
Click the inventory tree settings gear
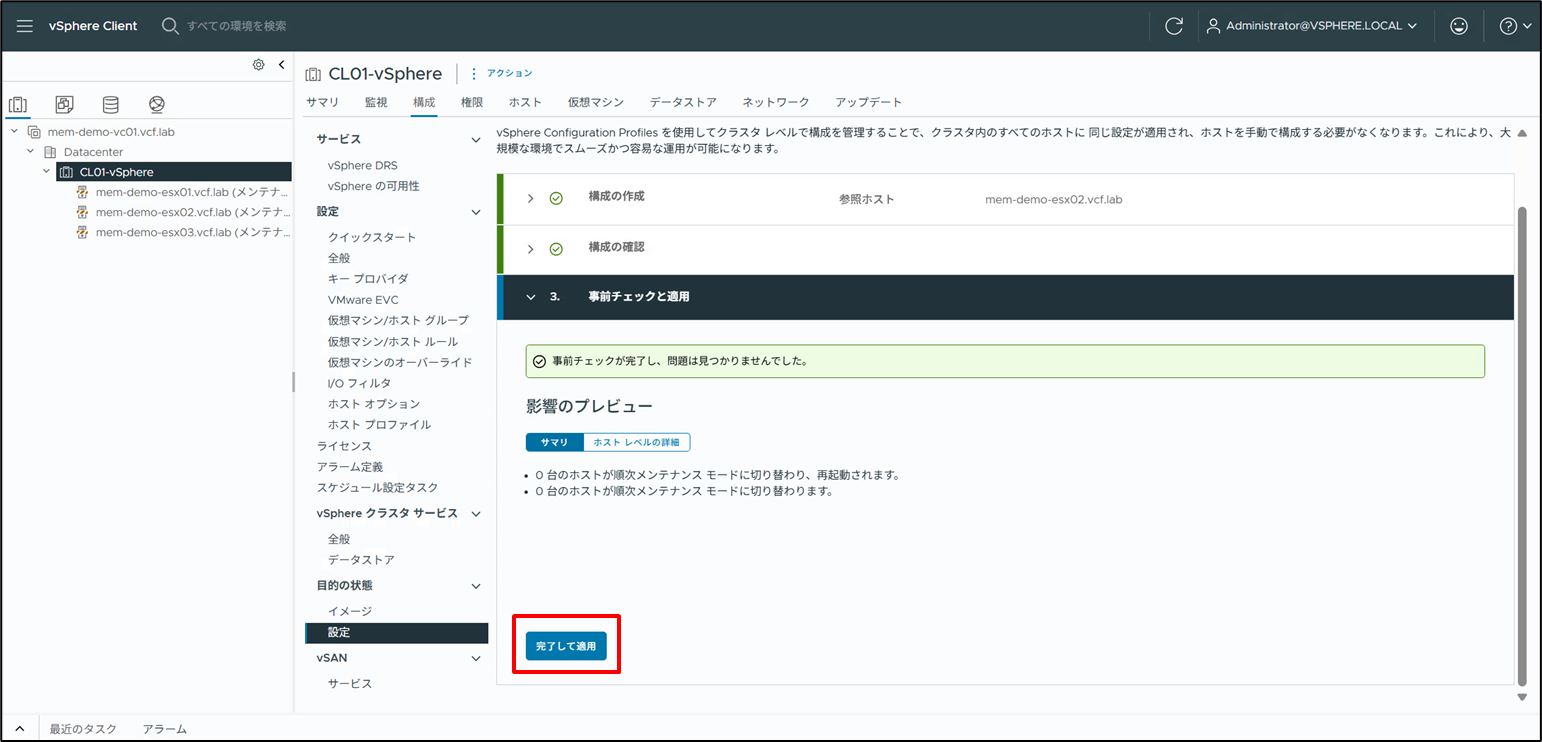coord(258,64)
